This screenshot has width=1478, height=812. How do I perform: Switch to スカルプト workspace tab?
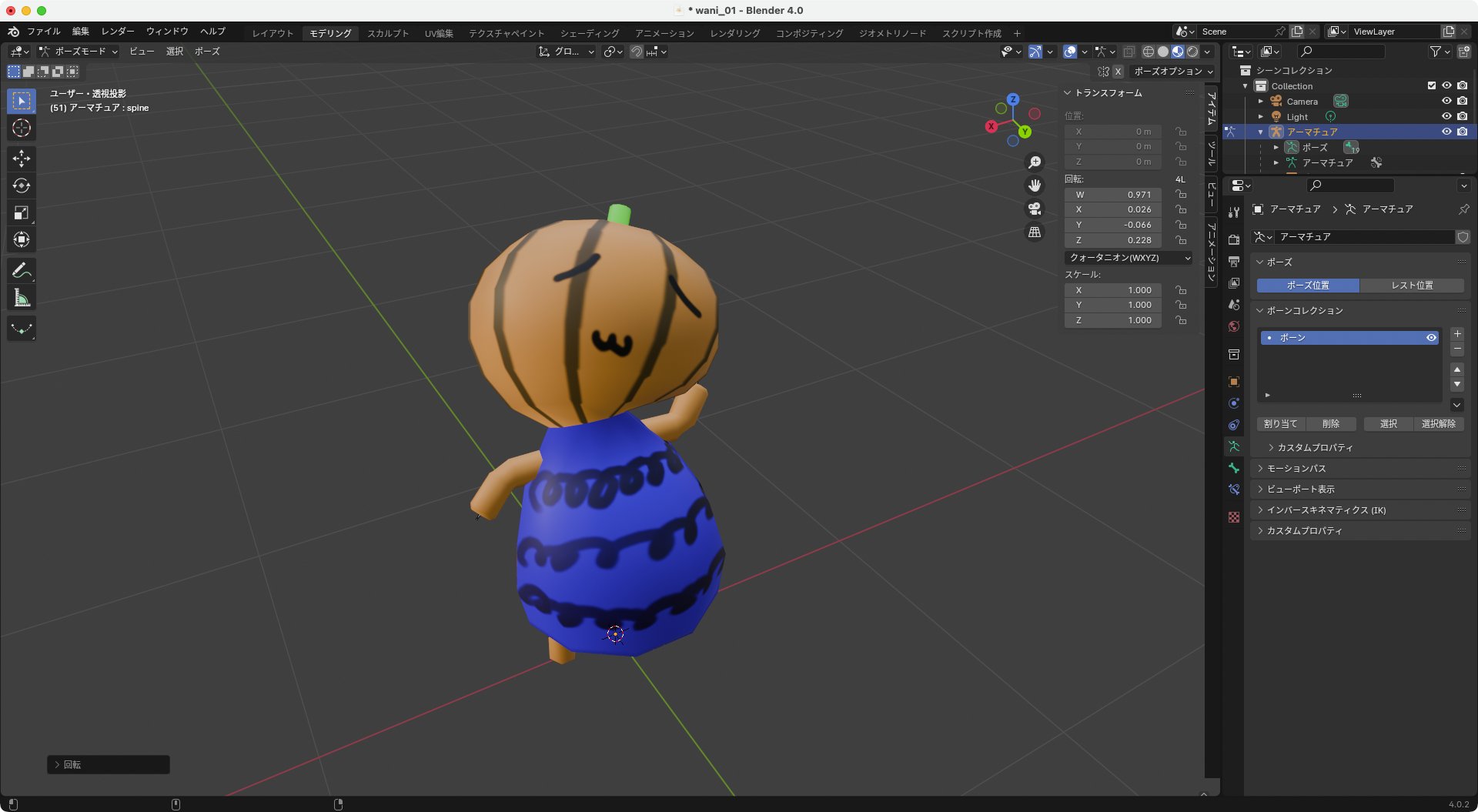point(388,33)
